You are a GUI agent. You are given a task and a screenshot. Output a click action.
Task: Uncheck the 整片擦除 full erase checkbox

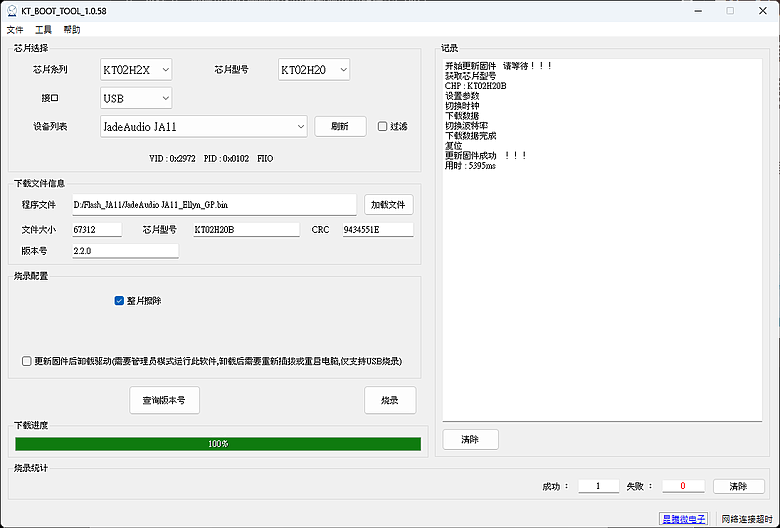(119, 301)
